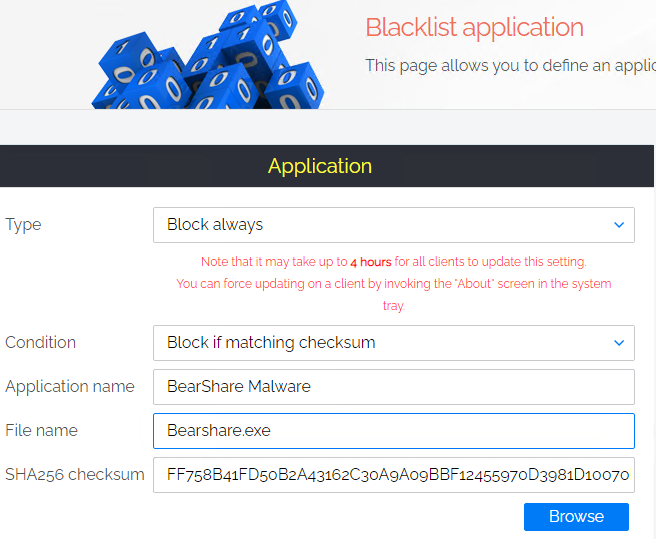Click the Browse button
The width and height of the screenshot is (656, 539).
tap(576, 517)
